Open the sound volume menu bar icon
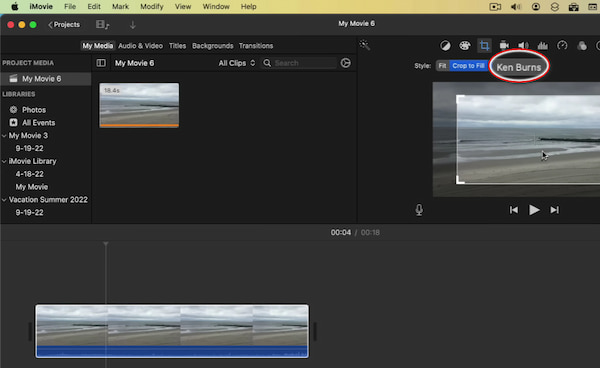The height and width of the screenshot is (368, 600). (x=516, y=7)
